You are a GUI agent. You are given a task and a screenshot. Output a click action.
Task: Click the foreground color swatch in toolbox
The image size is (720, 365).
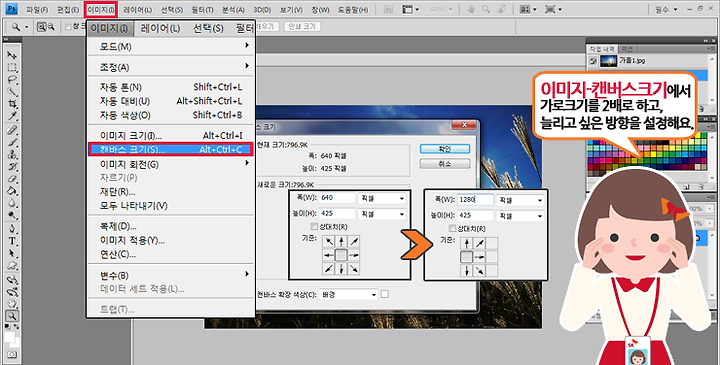point(9,337)
